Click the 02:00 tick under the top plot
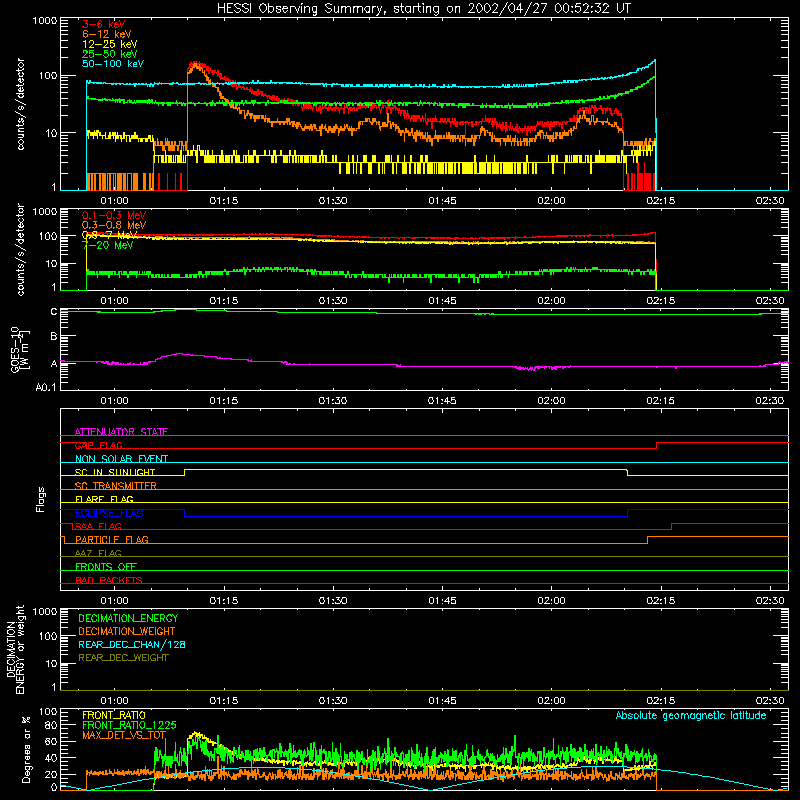 tap(551, 201)
